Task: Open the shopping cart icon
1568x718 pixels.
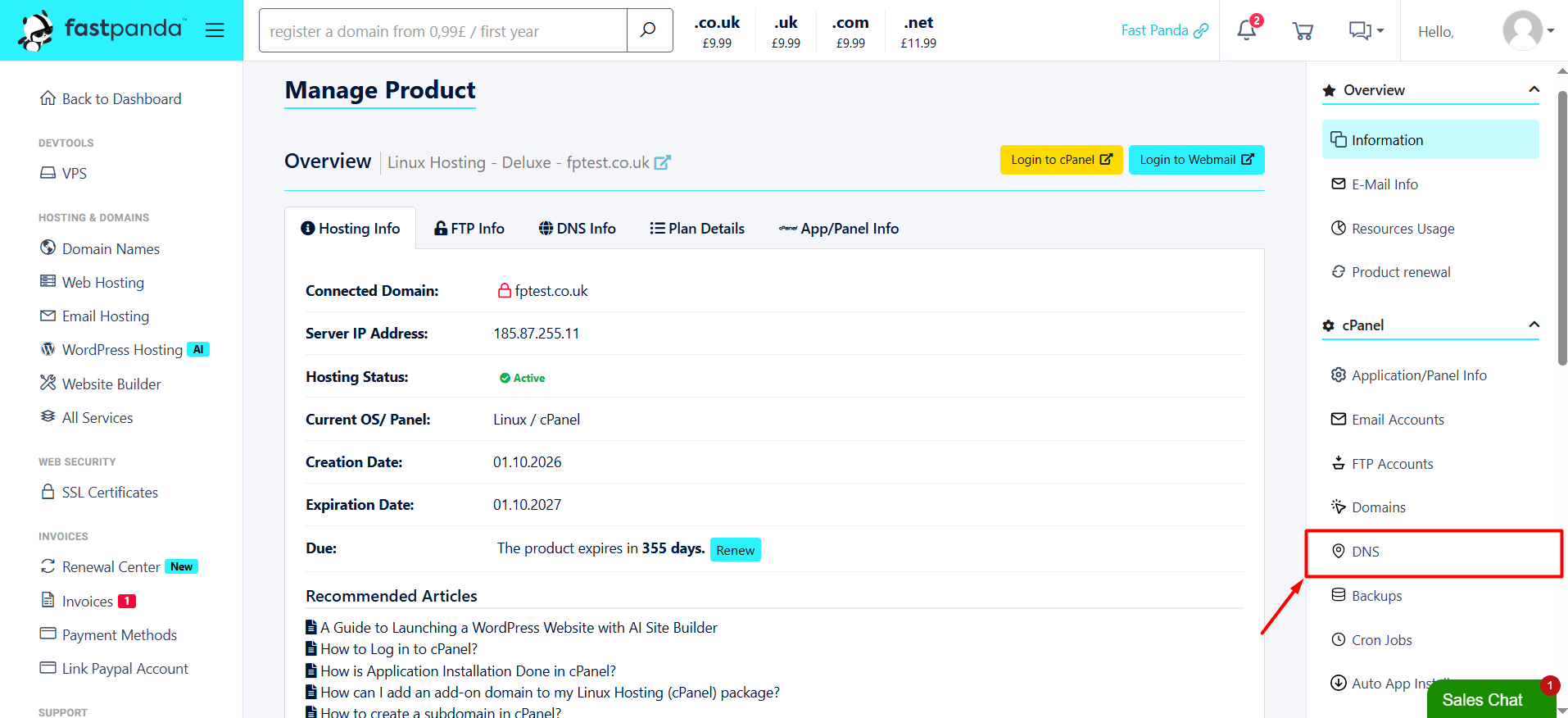Action: point(1303,31)
